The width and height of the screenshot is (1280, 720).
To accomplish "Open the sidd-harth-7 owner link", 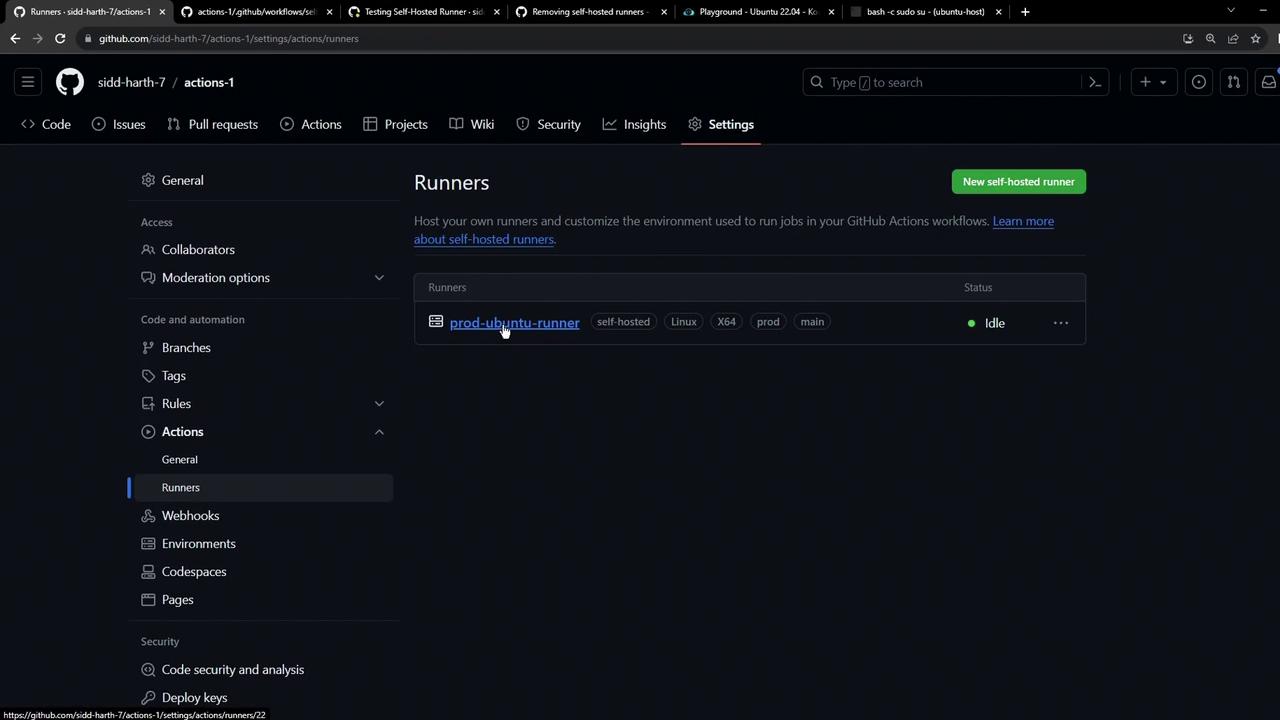I will coord(131,82).
